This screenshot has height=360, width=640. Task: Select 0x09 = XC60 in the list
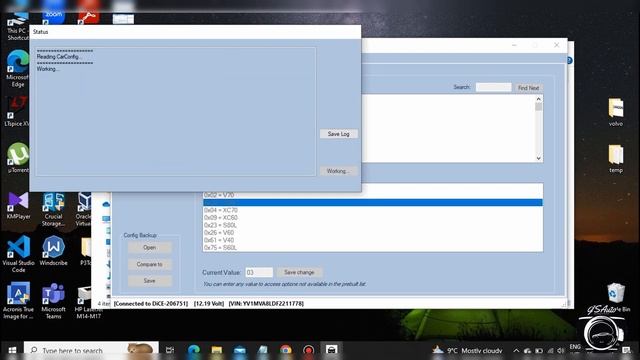(373, 218)
